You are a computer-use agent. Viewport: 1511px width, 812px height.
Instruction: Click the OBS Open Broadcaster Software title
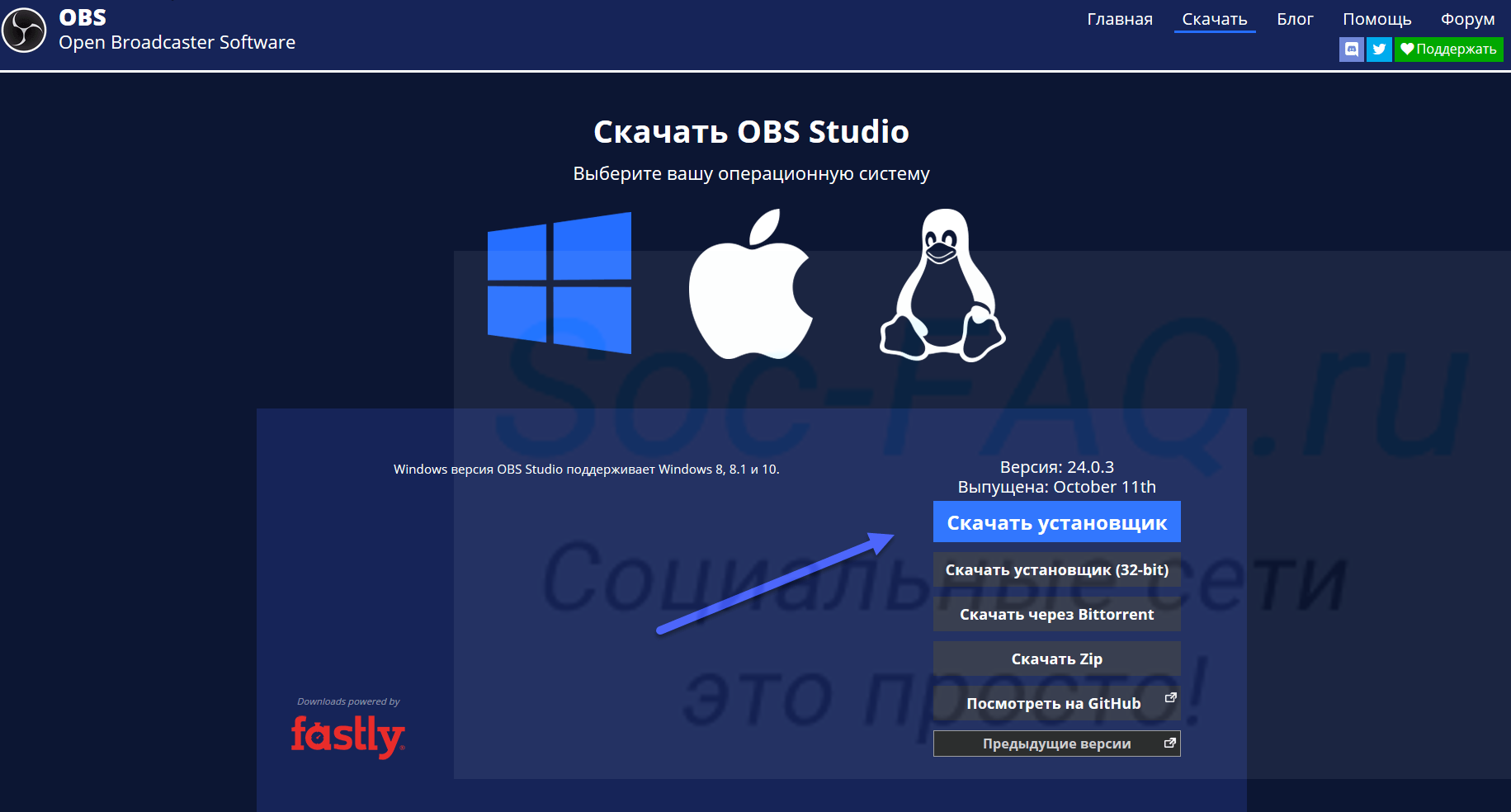point(177,30)
